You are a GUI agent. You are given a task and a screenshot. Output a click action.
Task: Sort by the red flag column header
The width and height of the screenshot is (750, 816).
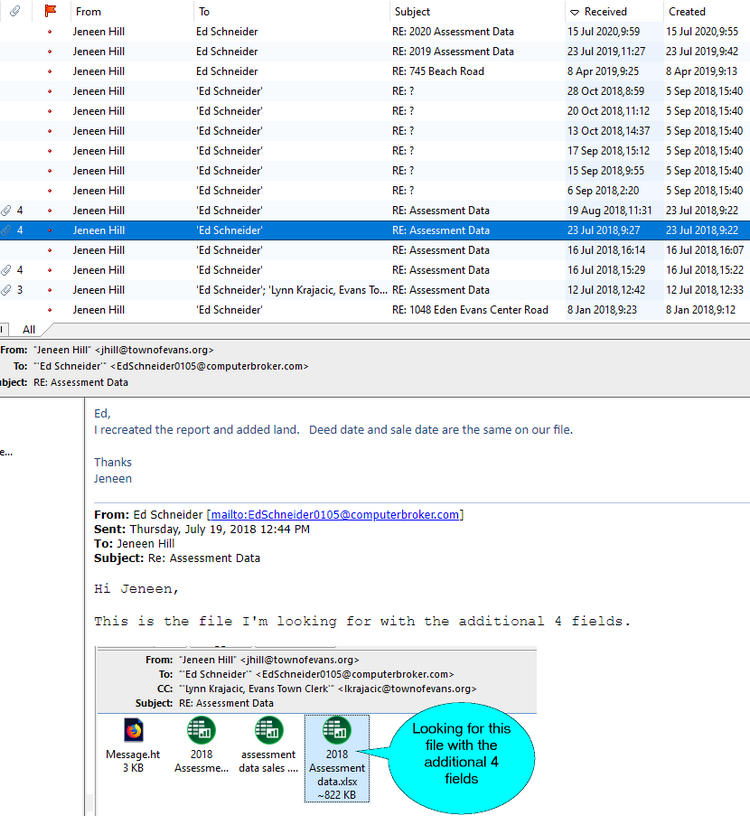(x=50, y=11)
